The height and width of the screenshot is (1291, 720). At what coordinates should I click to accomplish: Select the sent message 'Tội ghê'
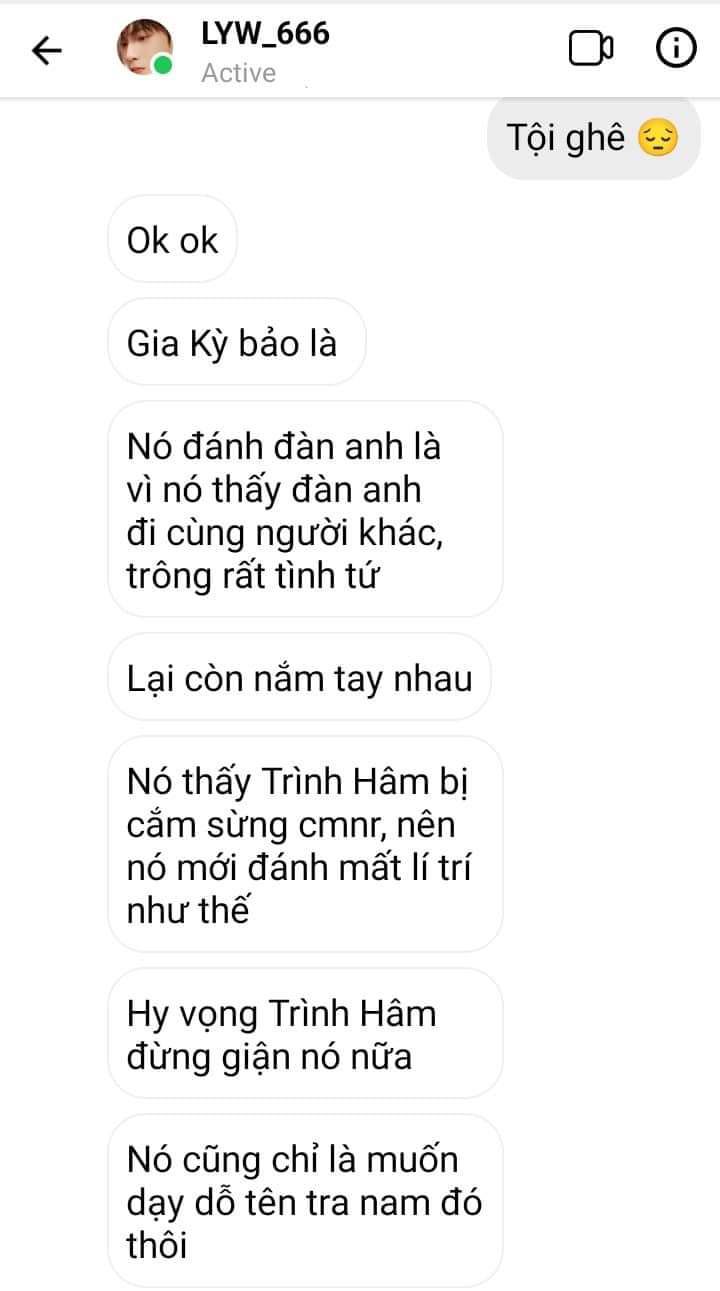[x=594, y=138]
